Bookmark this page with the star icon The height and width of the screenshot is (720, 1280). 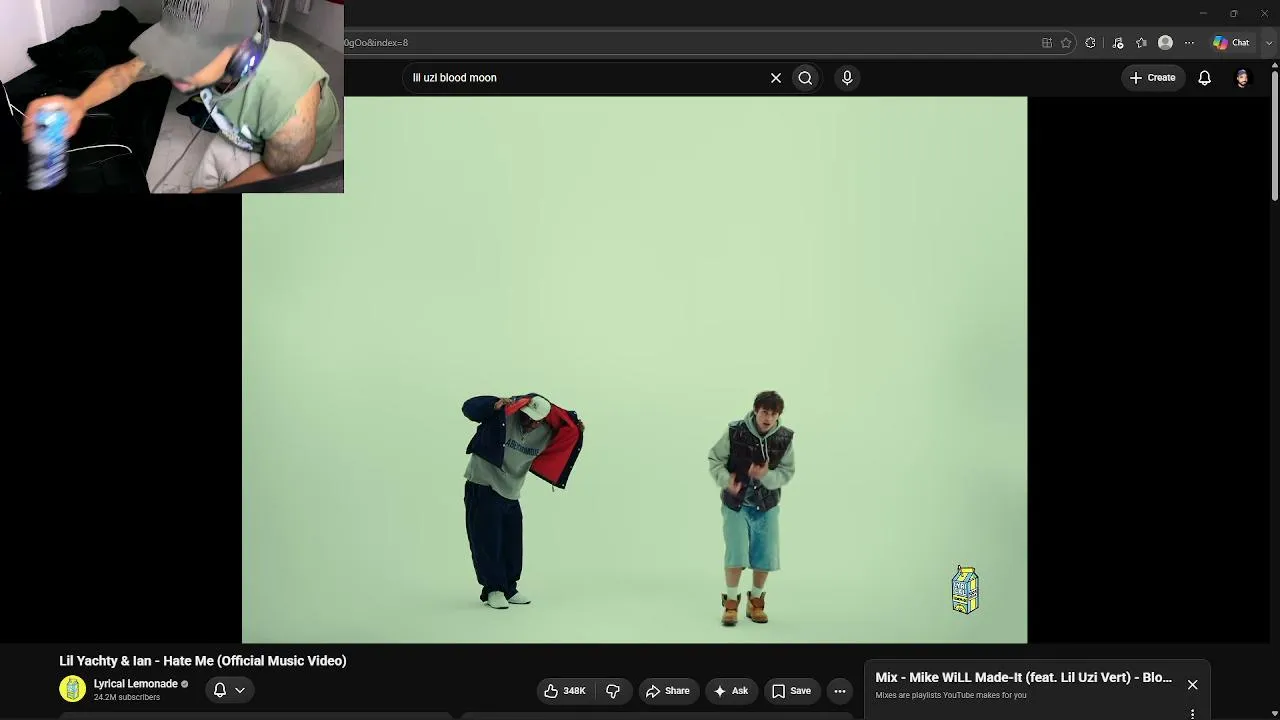(x=1066, y=43)
